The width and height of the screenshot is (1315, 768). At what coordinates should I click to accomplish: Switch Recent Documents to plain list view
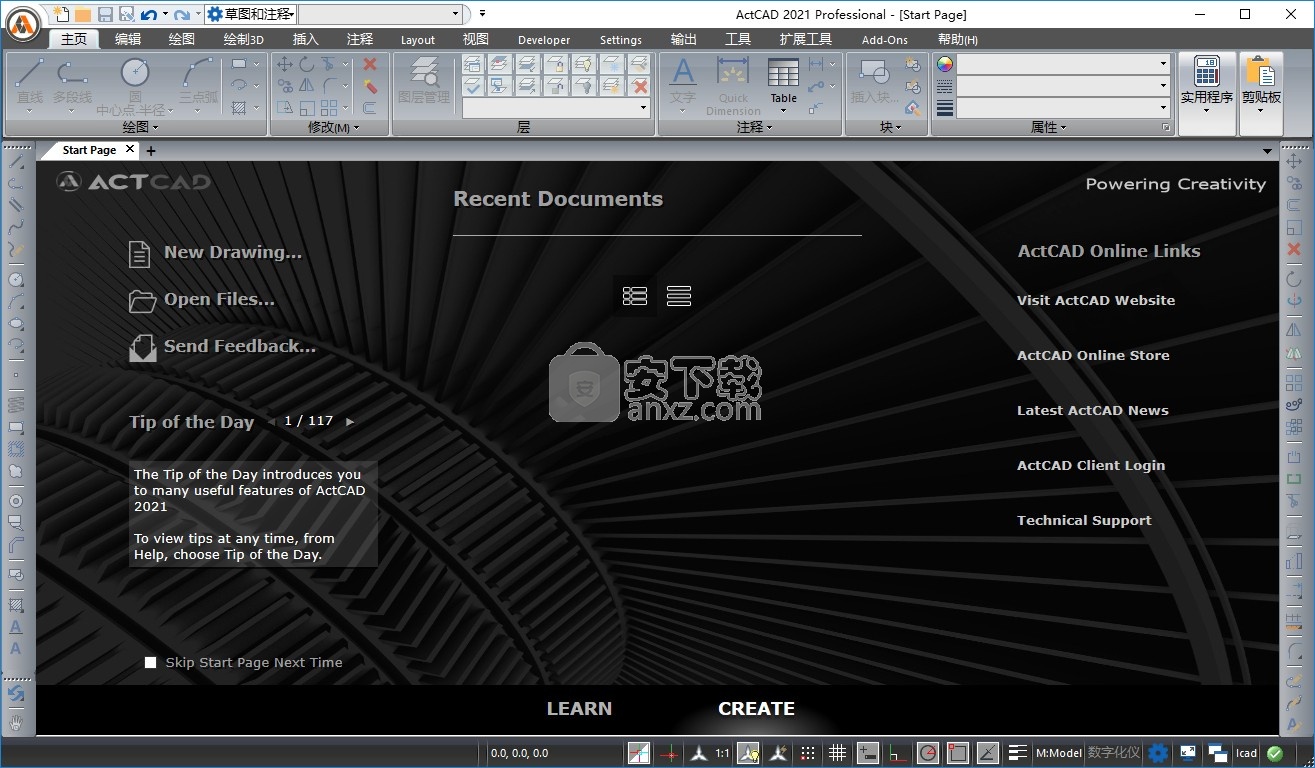679,296
